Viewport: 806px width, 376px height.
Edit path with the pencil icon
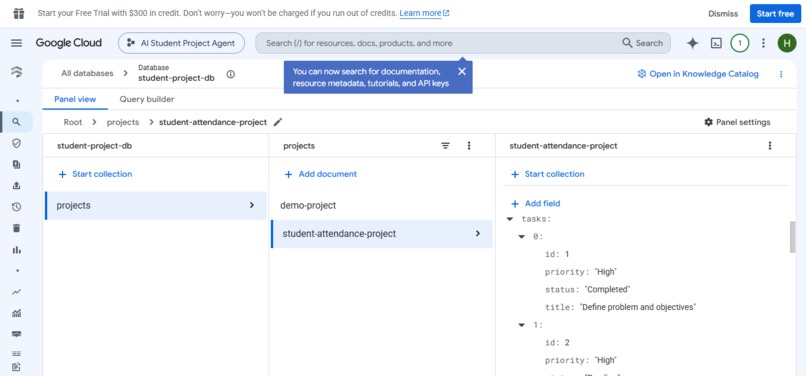278,122
